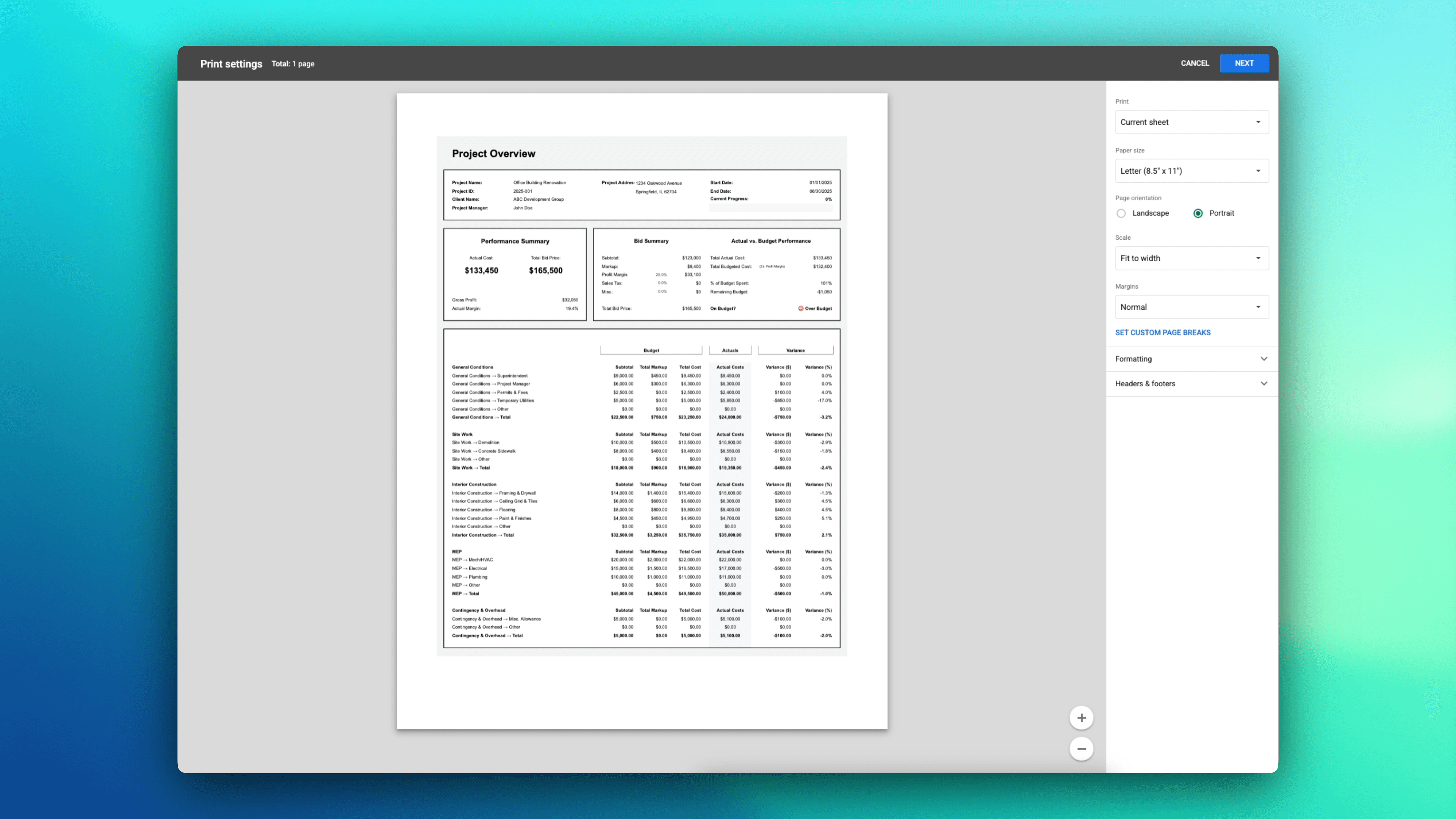The image size is (1456, 819).
Task: Open the Current sheet print dropdown
Action: click(1191, 122)
